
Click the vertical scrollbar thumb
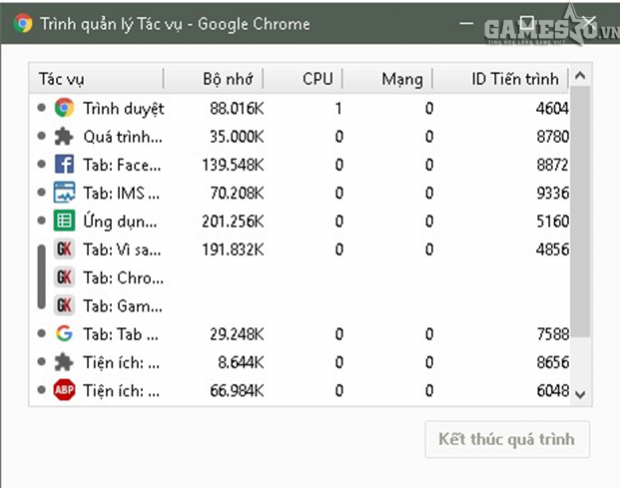click(580, 200)
